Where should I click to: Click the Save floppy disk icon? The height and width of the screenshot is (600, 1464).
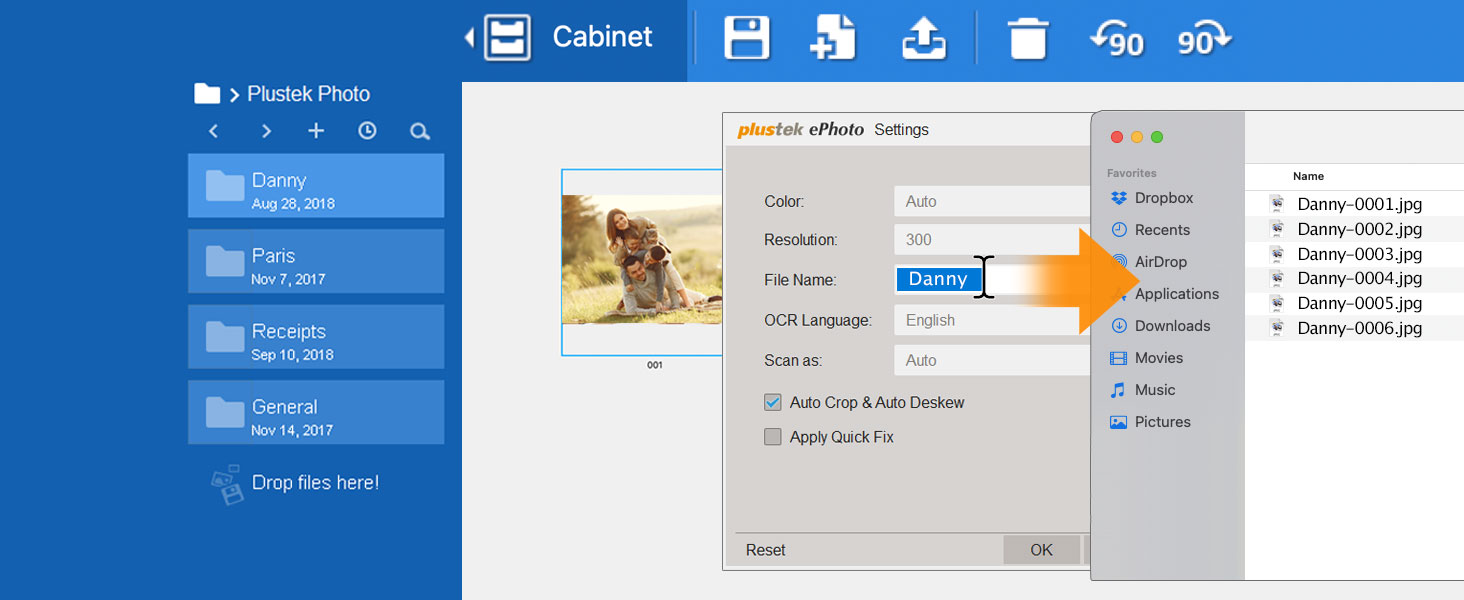click(747, 38)
